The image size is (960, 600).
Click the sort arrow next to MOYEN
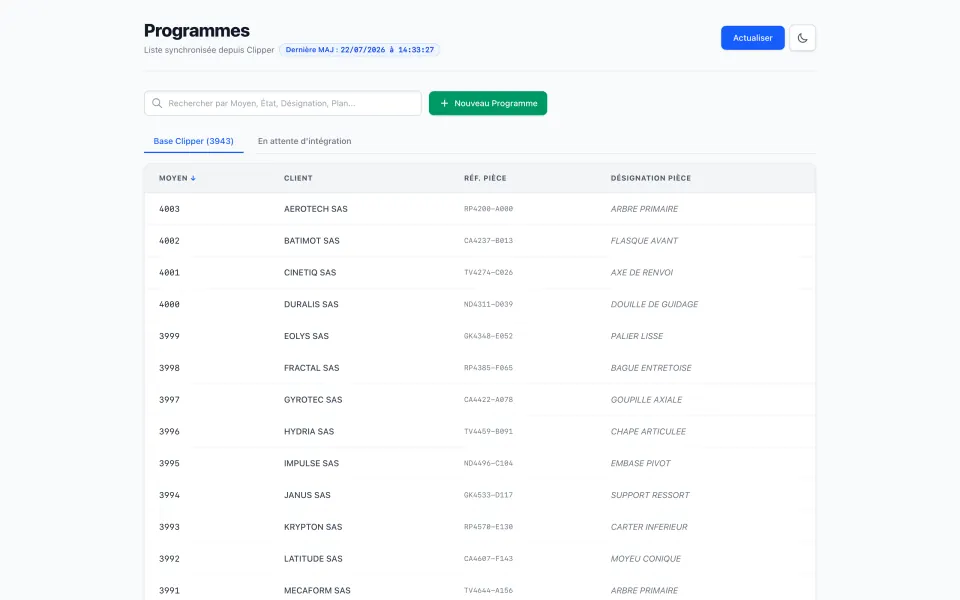(x=193, y=178)
